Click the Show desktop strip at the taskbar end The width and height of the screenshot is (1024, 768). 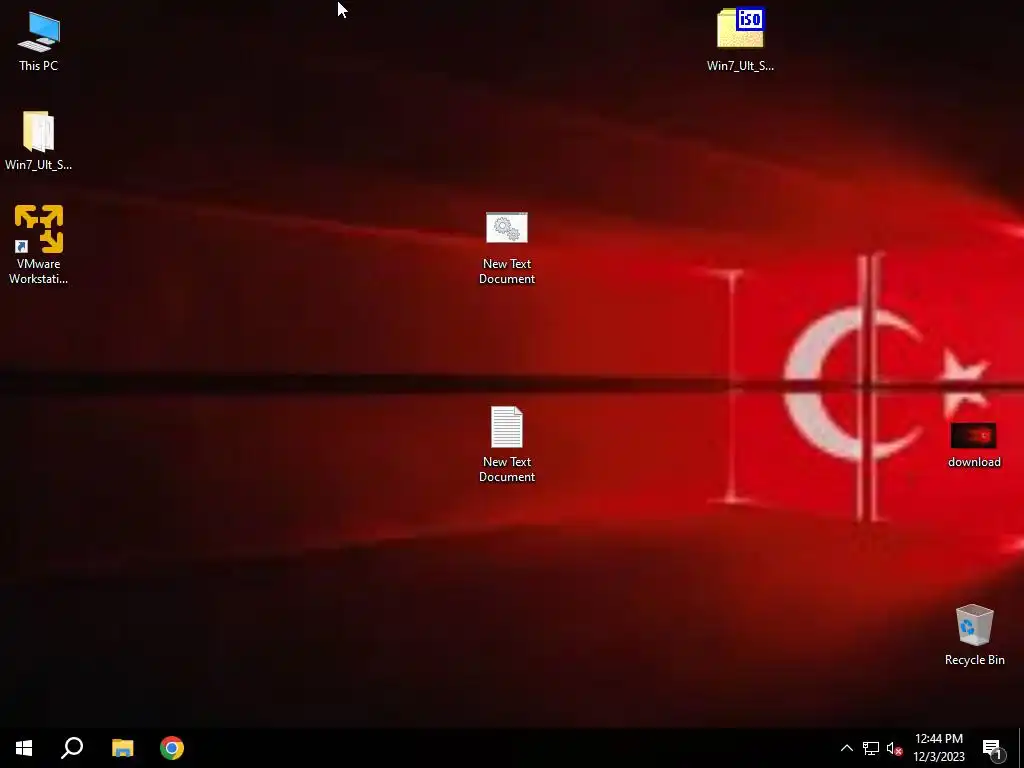coord(1021,748)
